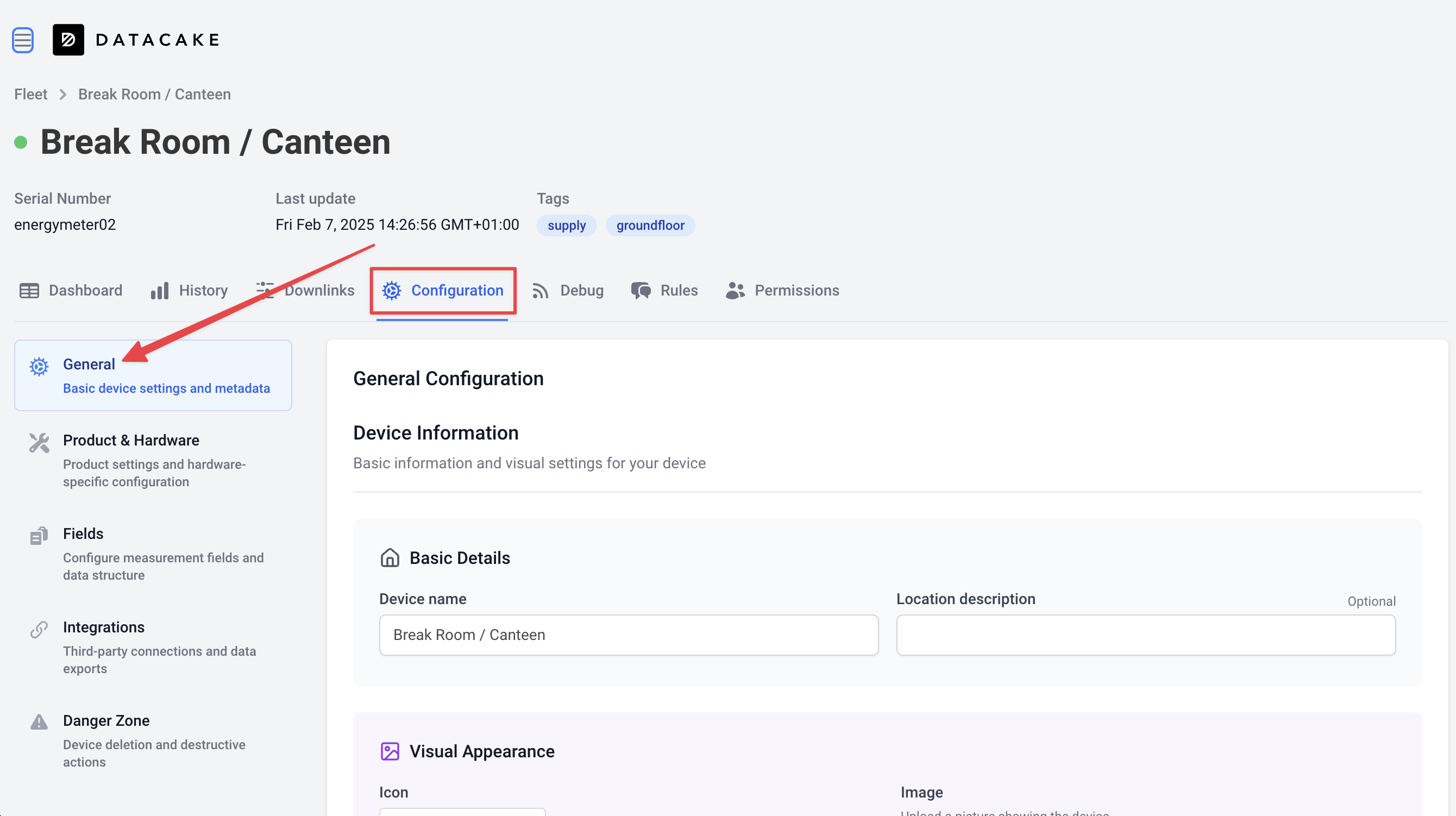This screenshot has width=1456, height=816.
Task: Open the hamburger sidebar menu icon
Action: click(x=23, y=40)
